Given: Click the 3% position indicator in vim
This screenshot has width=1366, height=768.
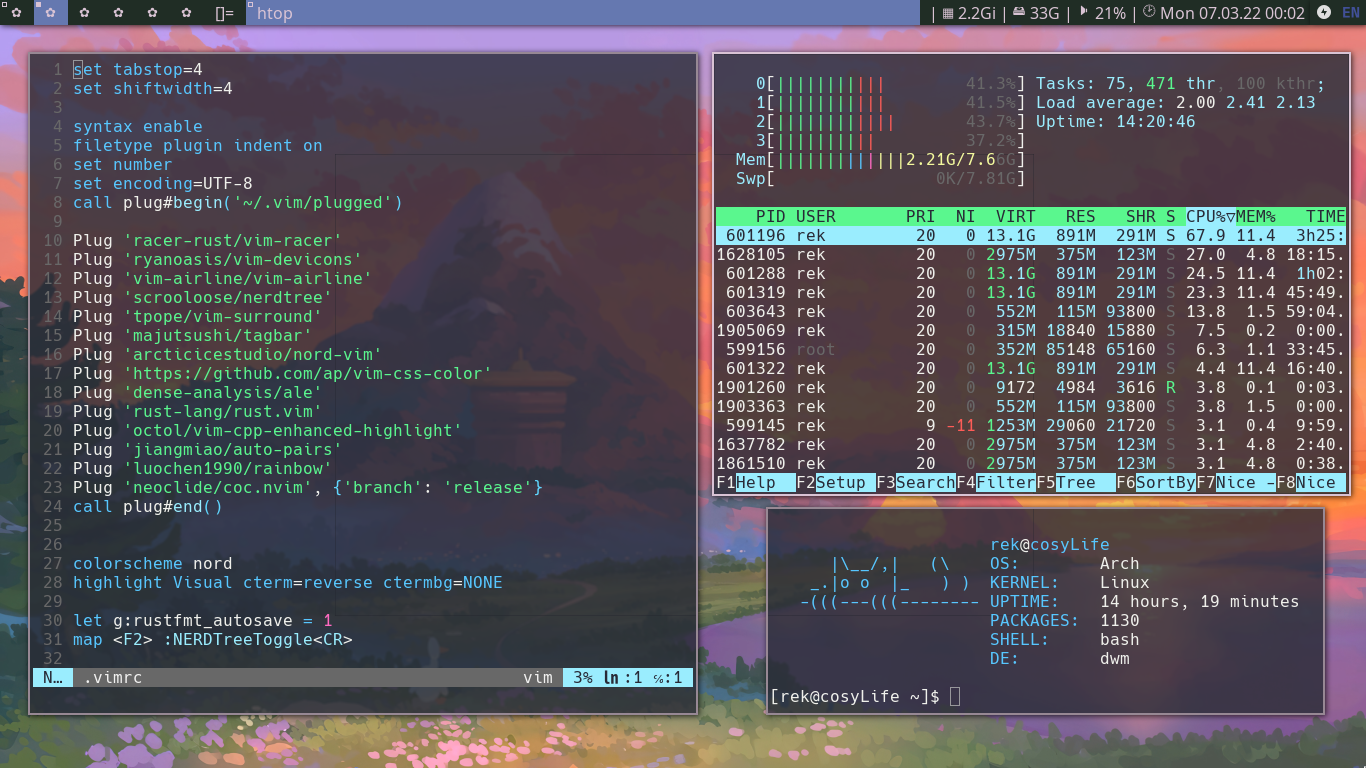Looking at the screenshot, I should (583, 677).
